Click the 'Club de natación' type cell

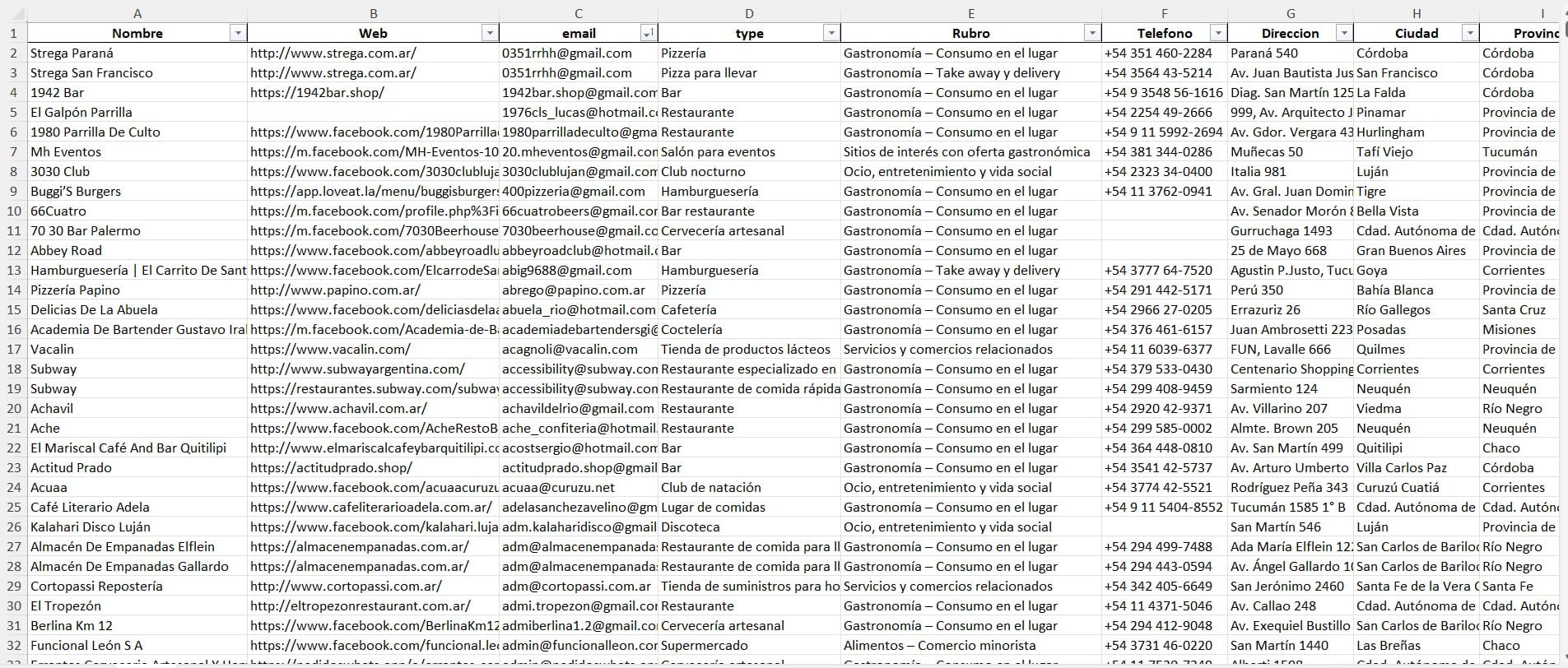[749, 487]
